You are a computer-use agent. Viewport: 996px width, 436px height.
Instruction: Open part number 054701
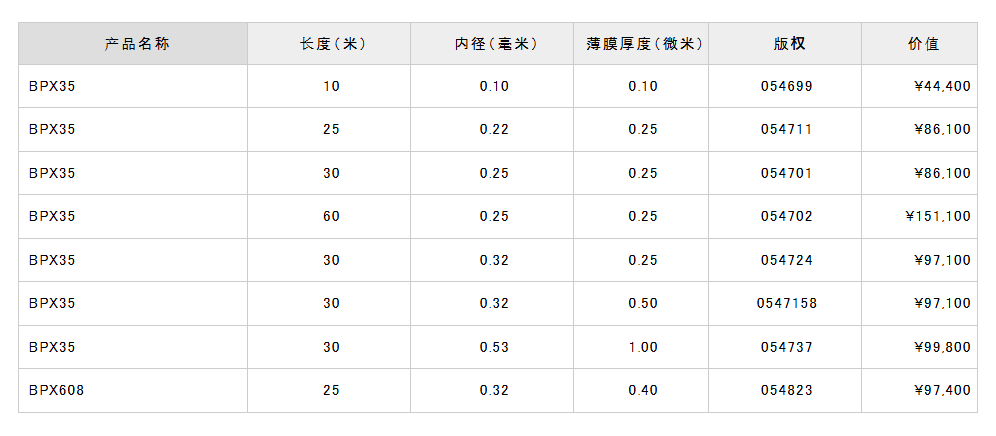pos(787,174)
